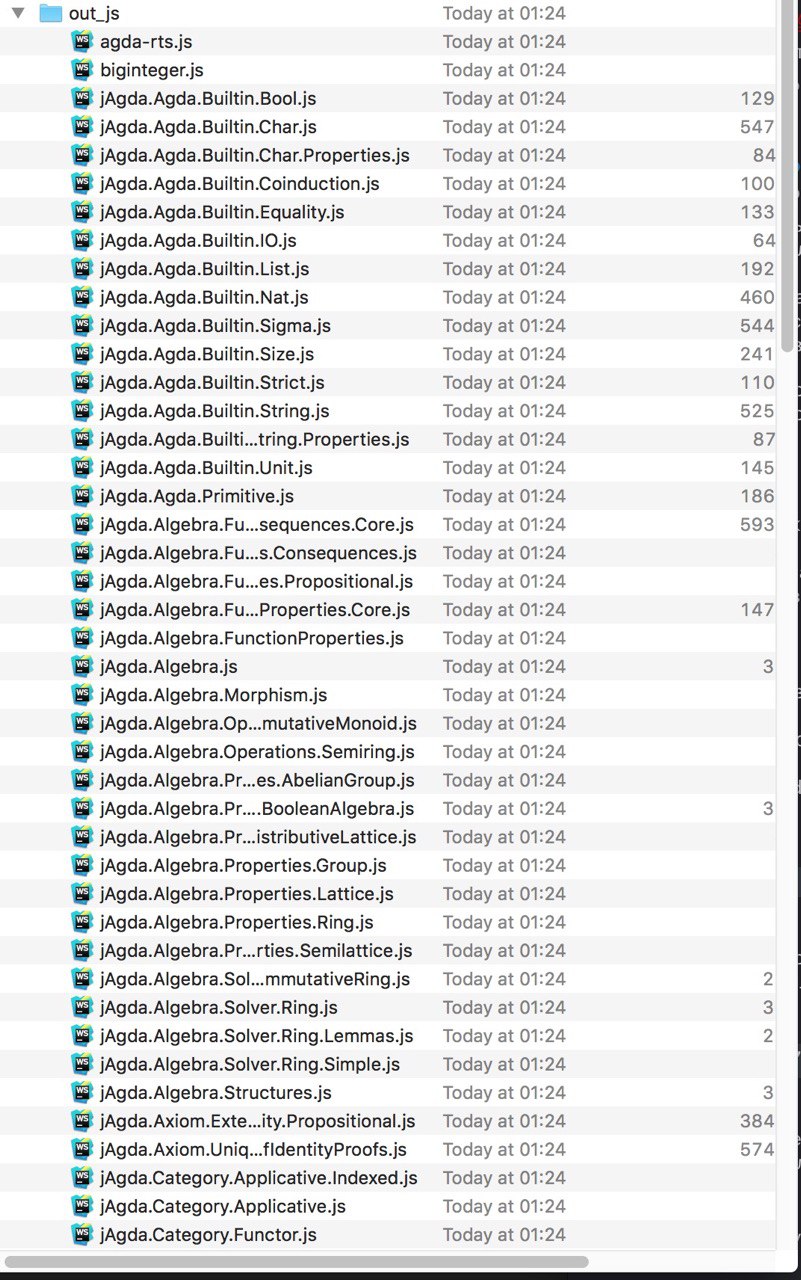Click icon of jAgda.Algebra.Structures.js
Image resolution: width=801 pixels, height=1280 pixels.
pos(82,1092)
